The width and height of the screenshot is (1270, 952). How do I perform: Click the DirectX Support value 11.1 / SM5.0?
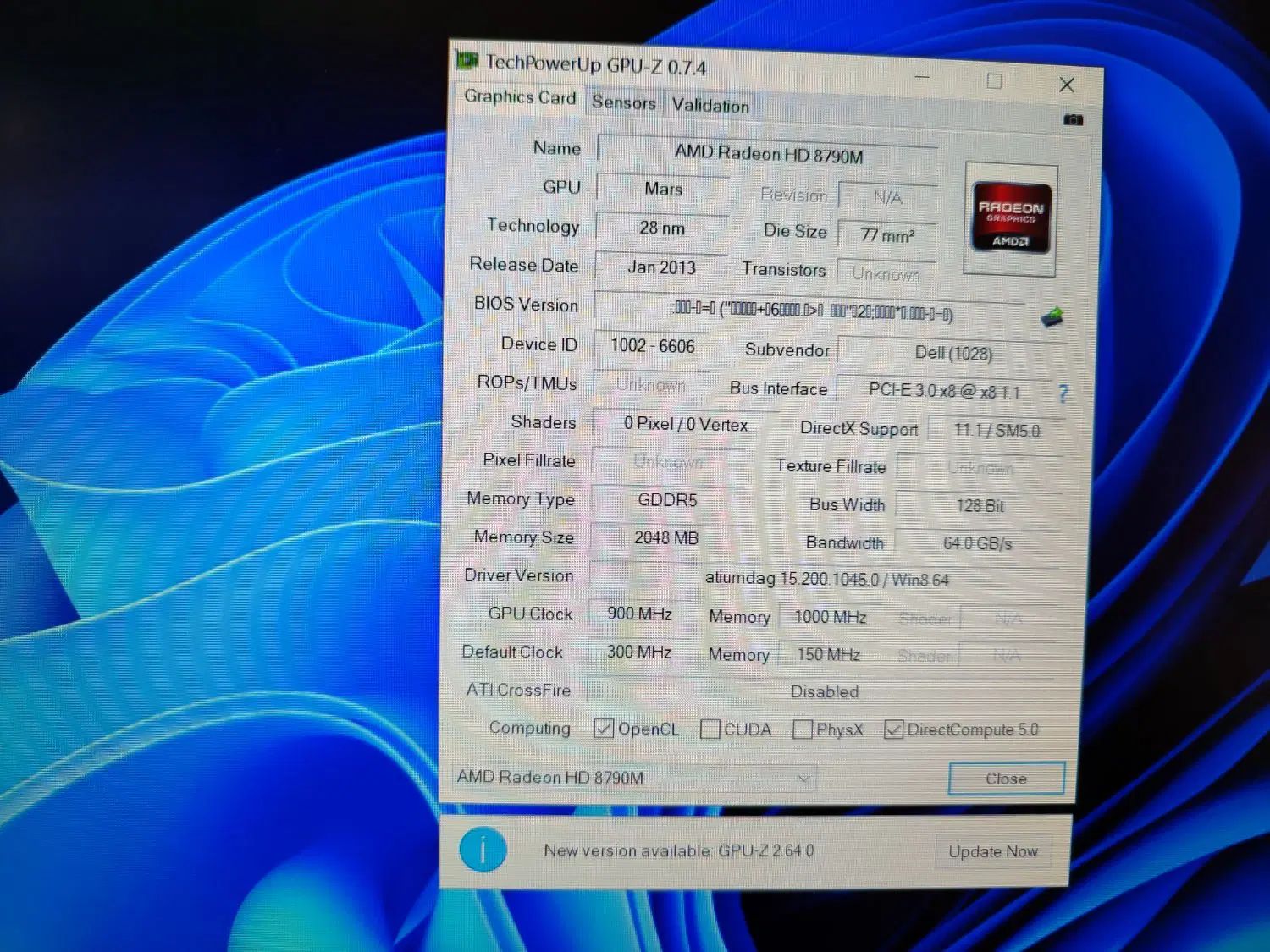997,431
